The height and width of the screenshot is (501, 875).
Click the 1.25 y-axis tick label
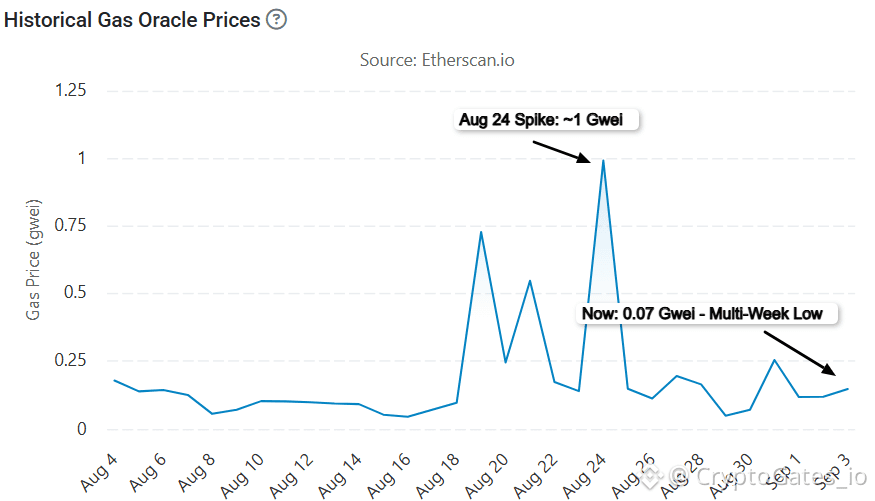tap(70, 90)
